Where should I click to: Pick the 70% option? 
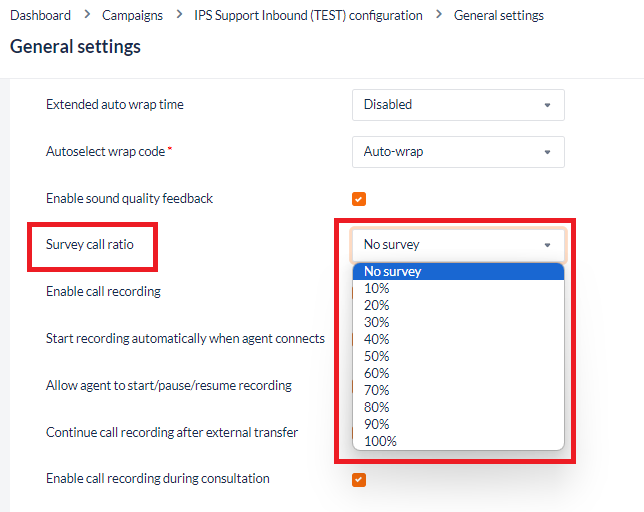[x=377, y=390]
